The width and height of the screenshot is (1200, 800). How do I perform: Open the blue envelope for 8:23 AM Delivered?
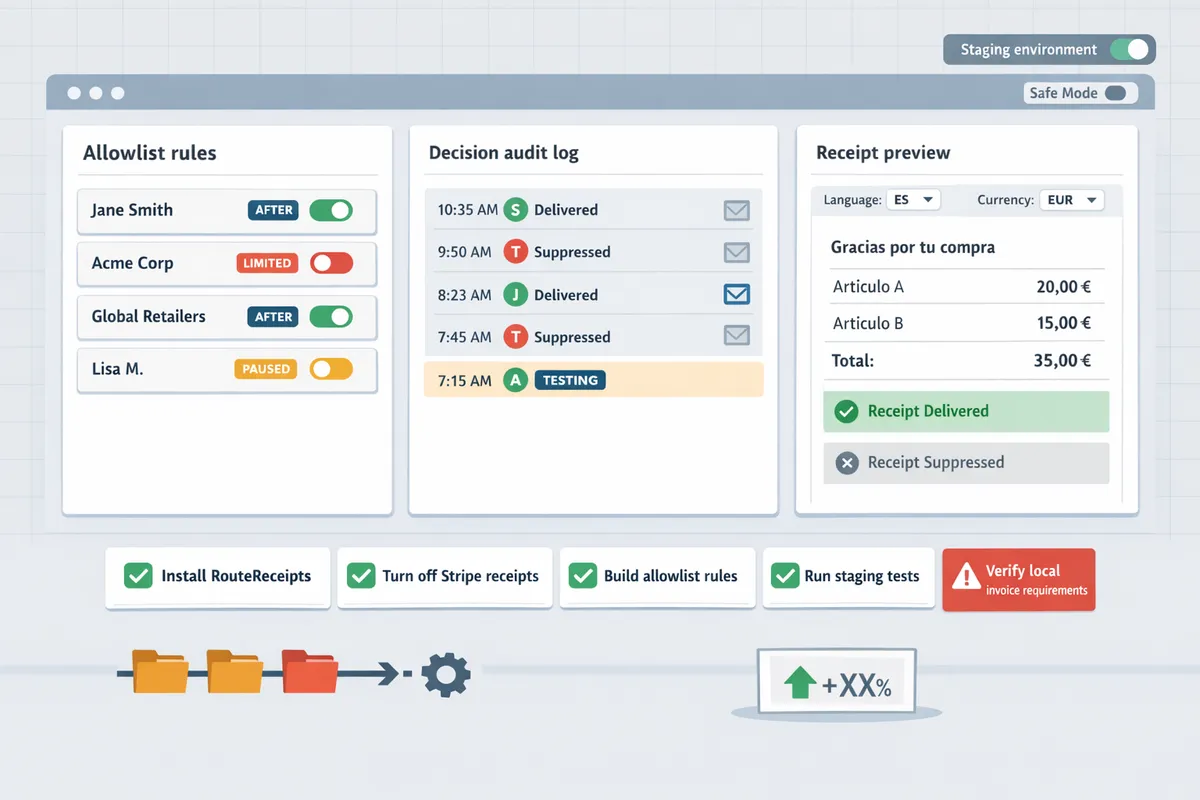(737, 295)
